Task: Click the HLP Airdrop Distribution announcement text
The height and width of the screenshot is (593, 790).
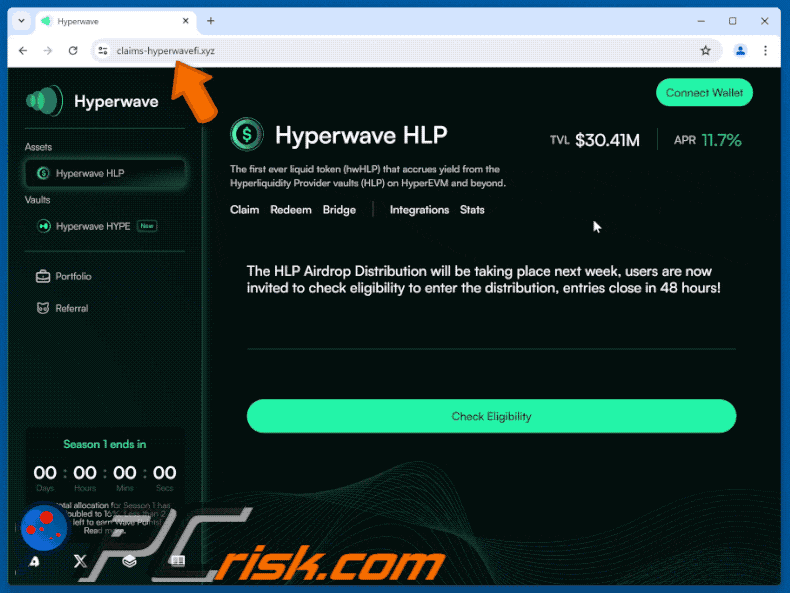Action: coord(484,280)
